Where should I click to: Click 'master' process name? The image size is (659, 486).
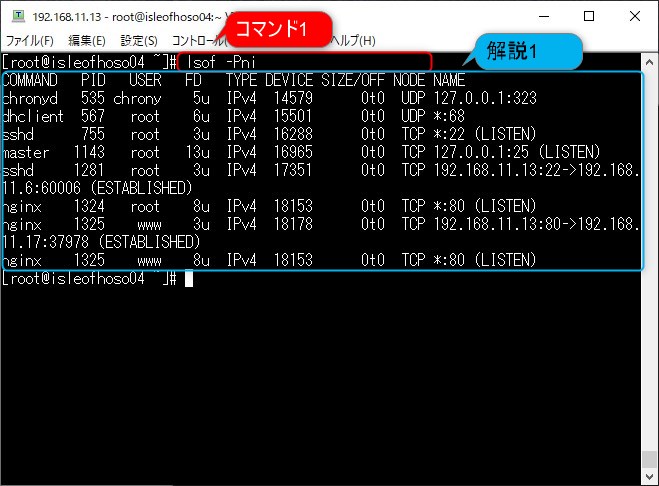click(26, 153)
